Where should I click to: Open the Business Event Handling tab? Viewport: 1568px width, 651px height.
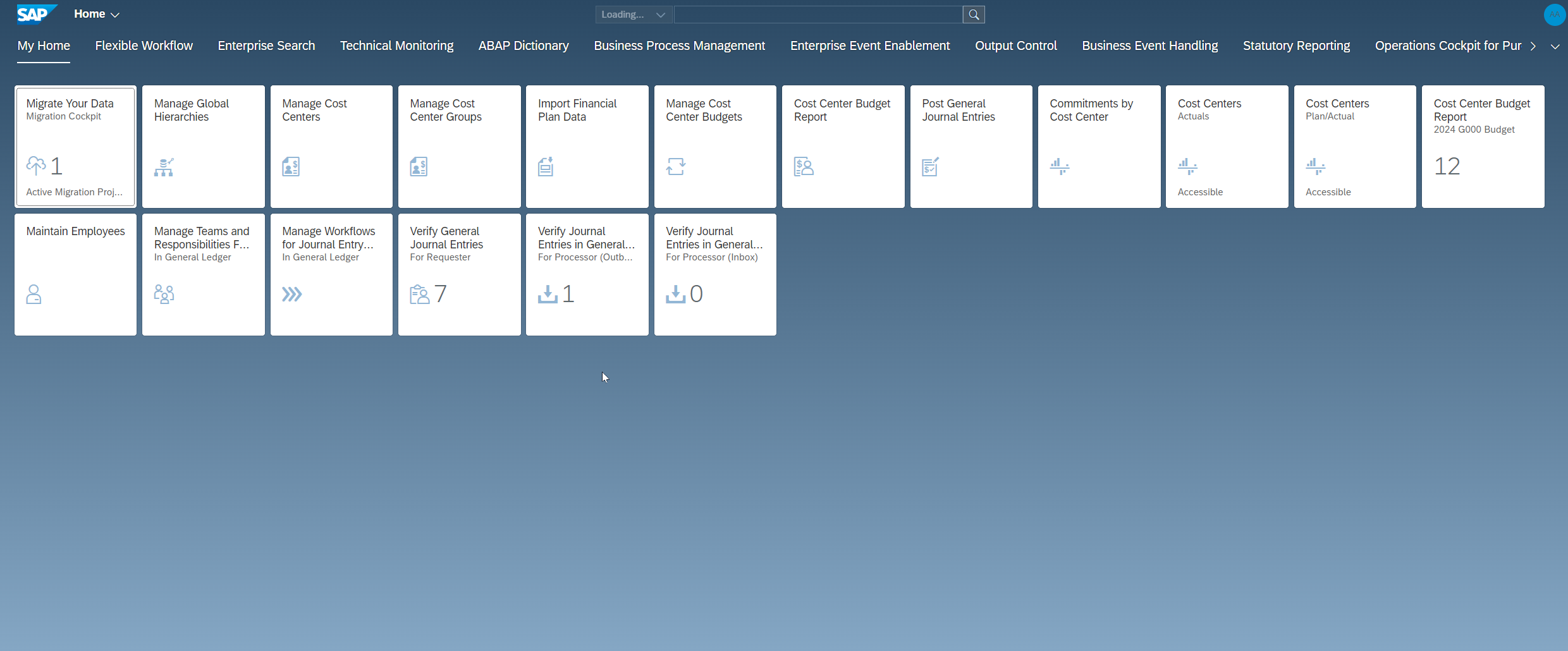(x=1149, y=46)
